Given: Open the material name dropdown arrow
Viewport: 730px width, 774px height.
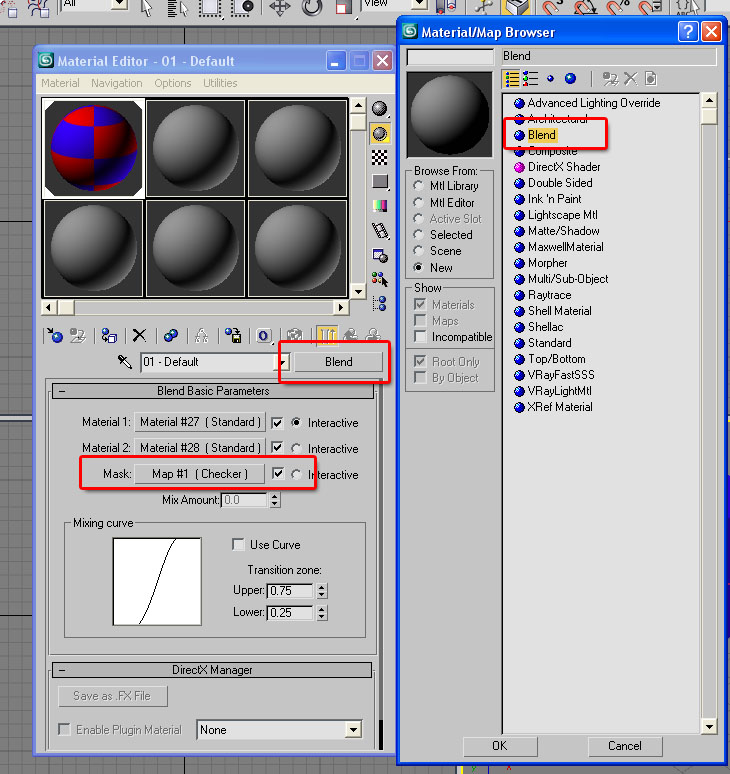Looking at the screenshot, I should [282, 362].
